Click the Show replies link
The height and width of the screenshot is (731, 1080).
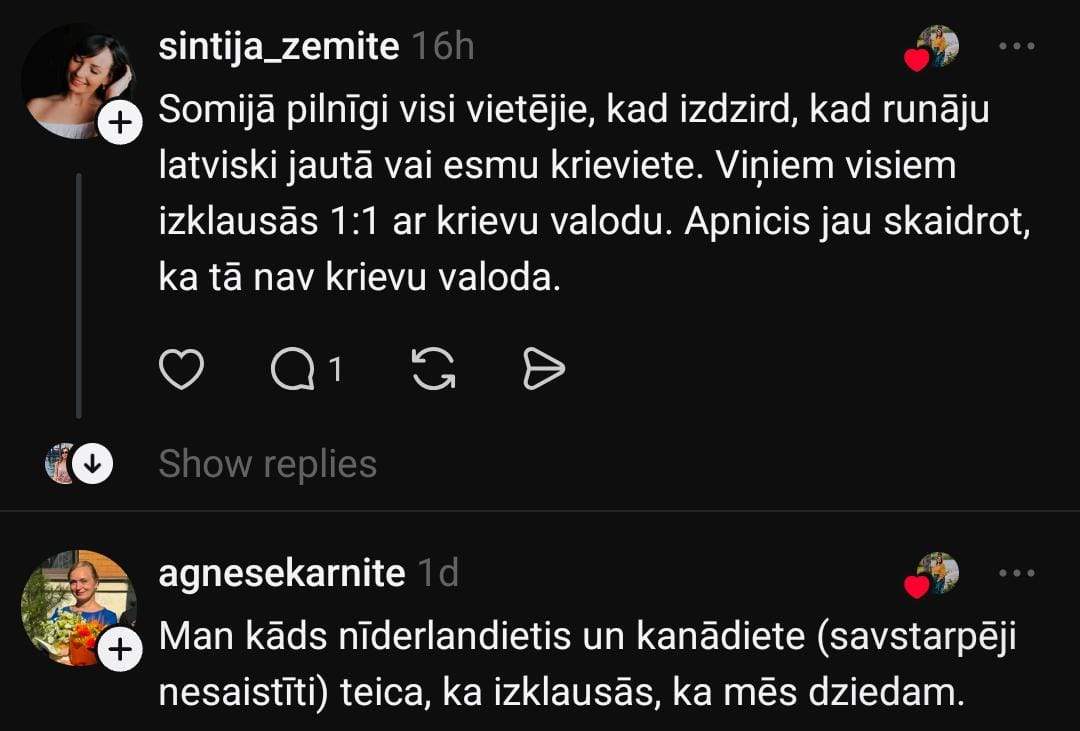tap(267, 464)
